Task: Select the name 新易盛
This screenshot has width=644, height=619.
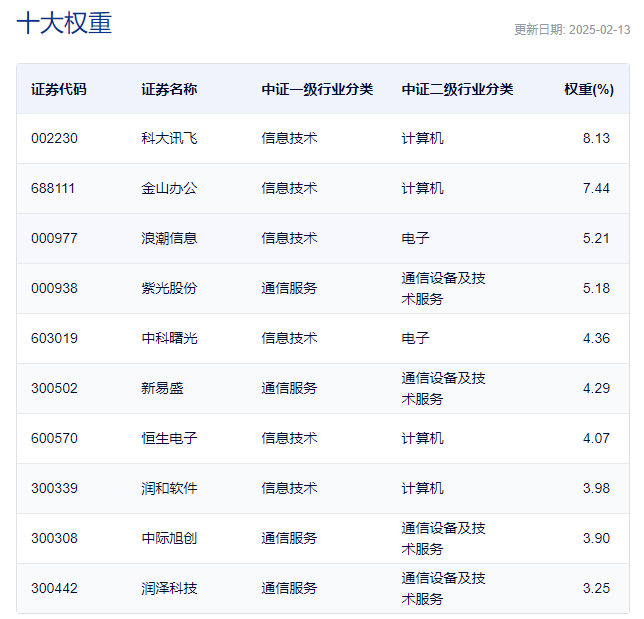Action: (162, 388)
